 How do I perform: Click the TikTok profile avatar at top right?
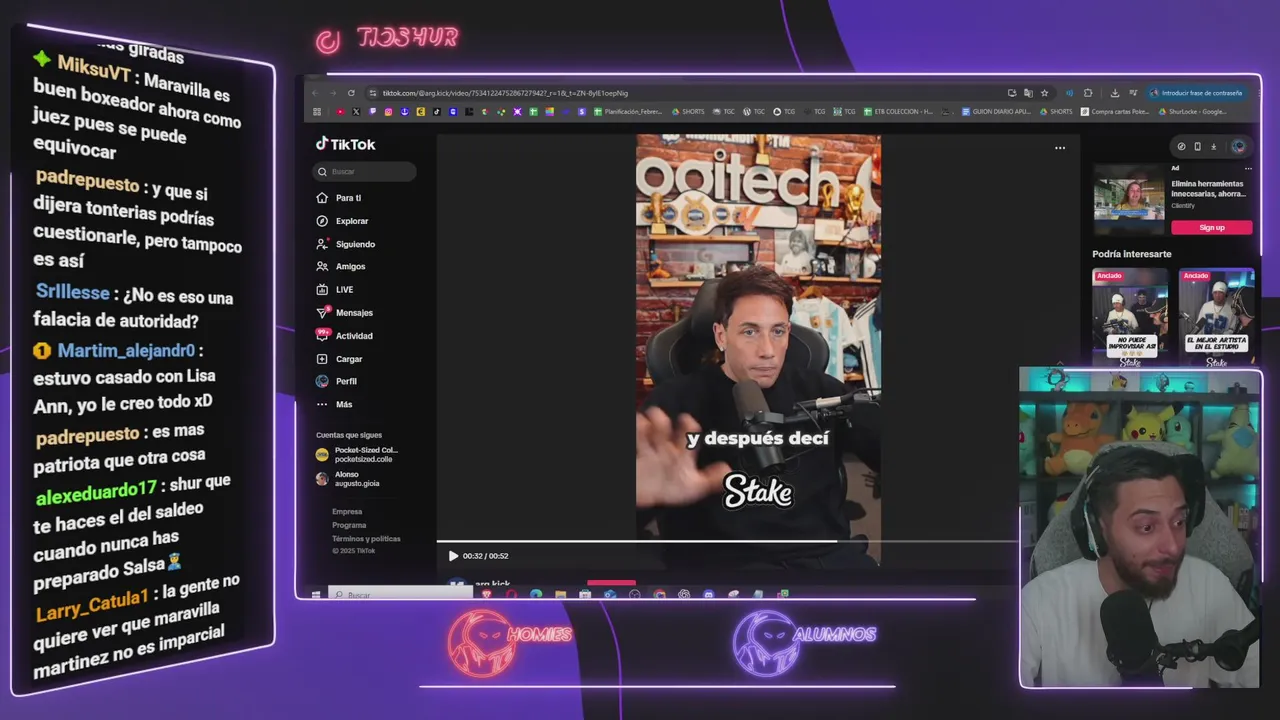[1238, 147]
